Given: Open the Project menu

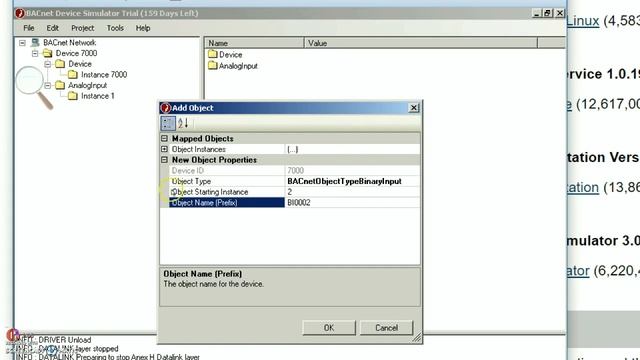Looking at the screenshot, I should (82, 28).
